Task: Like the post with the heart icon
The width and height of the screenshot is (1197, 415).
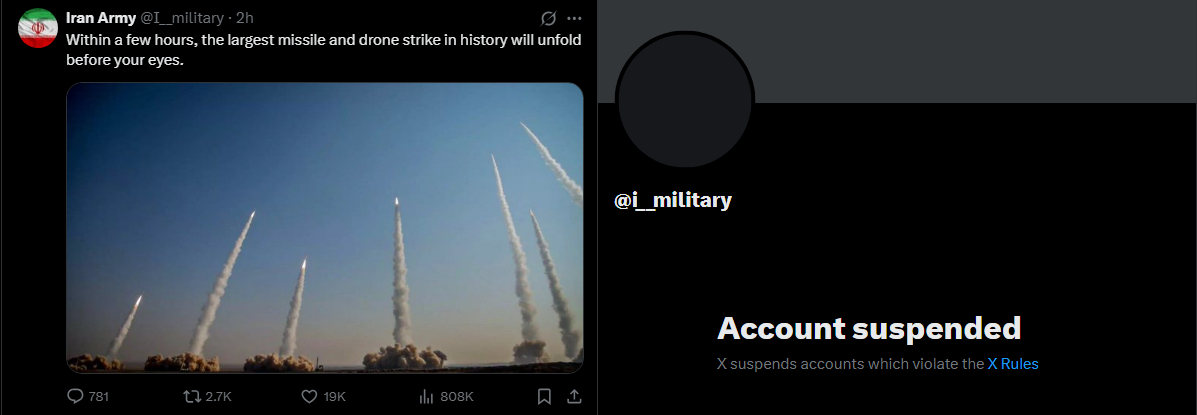Action: click(324, 397)
